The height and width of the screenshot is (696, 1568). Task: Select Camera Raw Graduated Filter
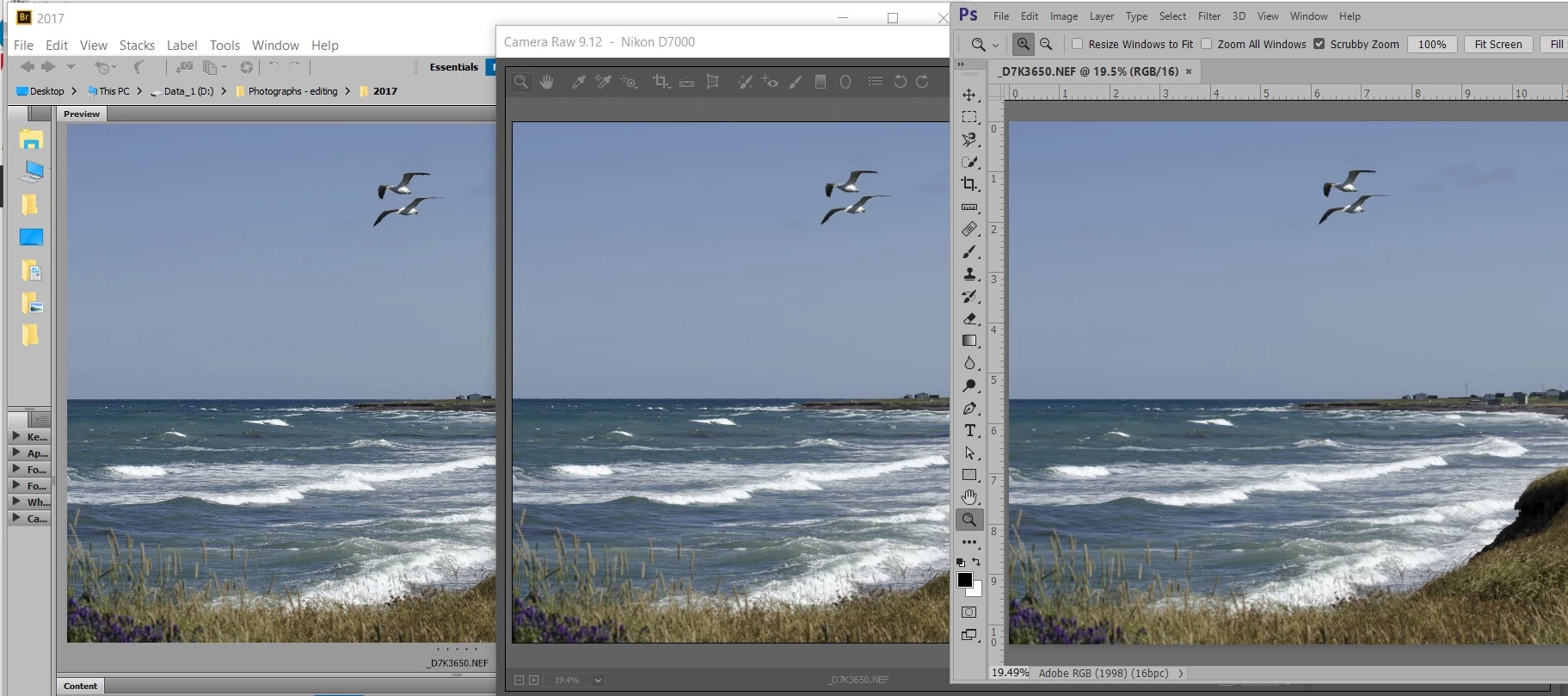click(x=821, y=82)
